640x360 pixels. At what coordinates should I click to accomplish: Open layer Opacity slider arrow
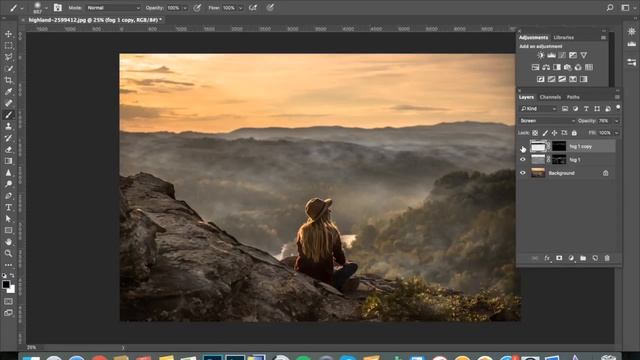[616, 121]
